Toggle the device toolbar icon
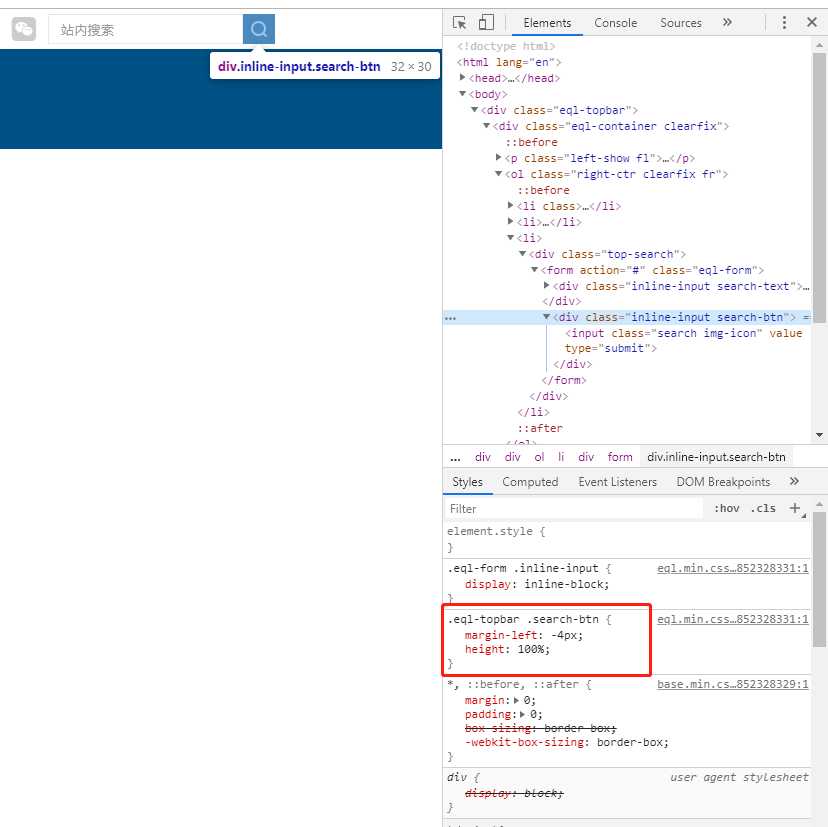 (486, 23)
